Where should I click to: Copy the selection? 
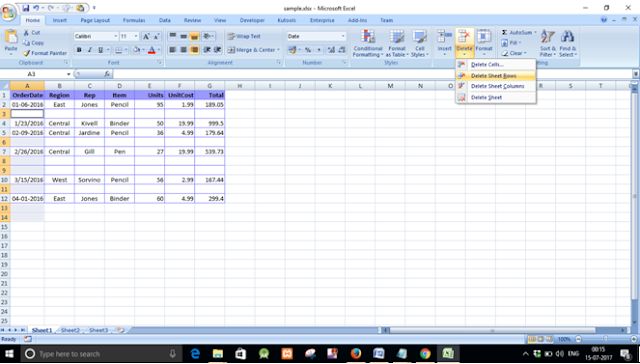coord(33,43)
